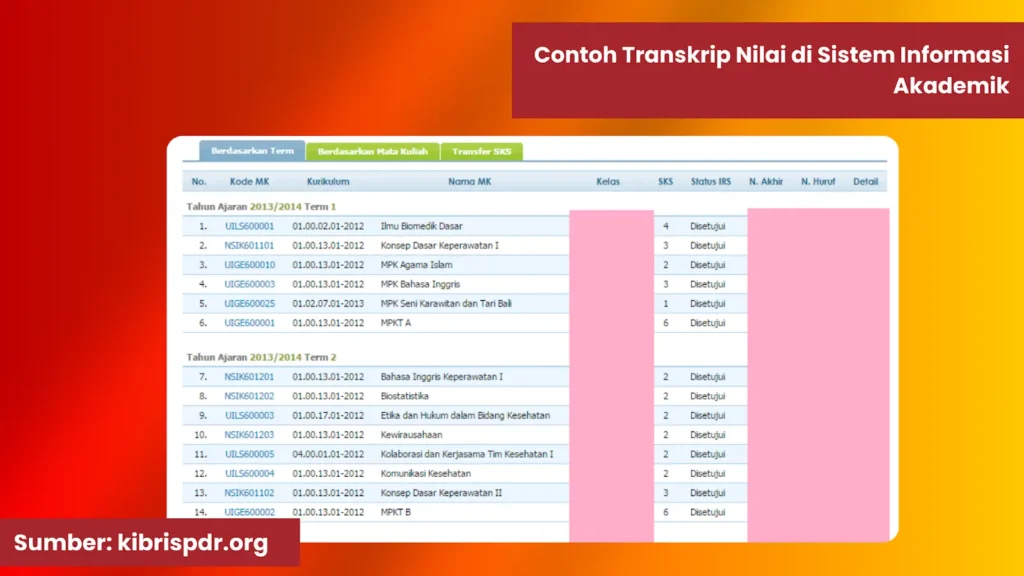Select MPK Seni Karawitan dan Tari Bali
The height and width of the screenshot is (576, 1024).
[446, 304]
